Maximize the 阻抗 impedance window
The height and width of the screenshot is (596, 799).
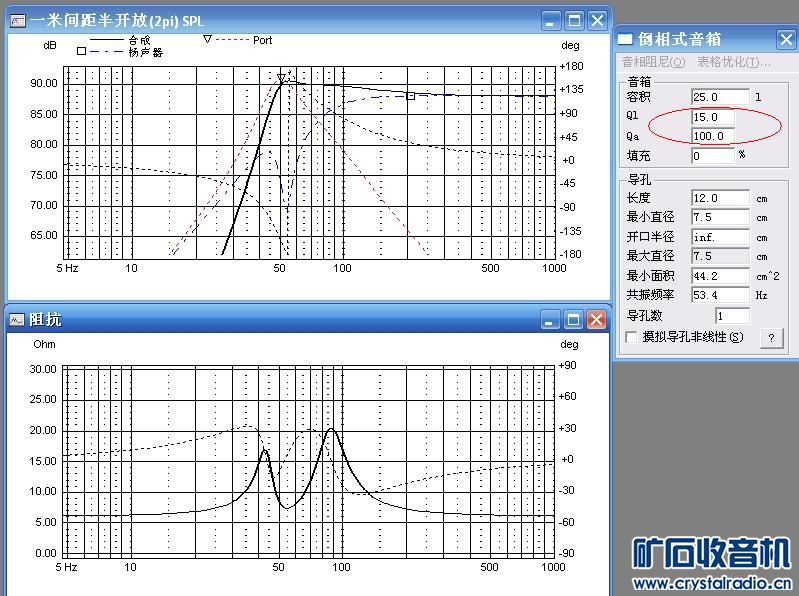(573, 320)
